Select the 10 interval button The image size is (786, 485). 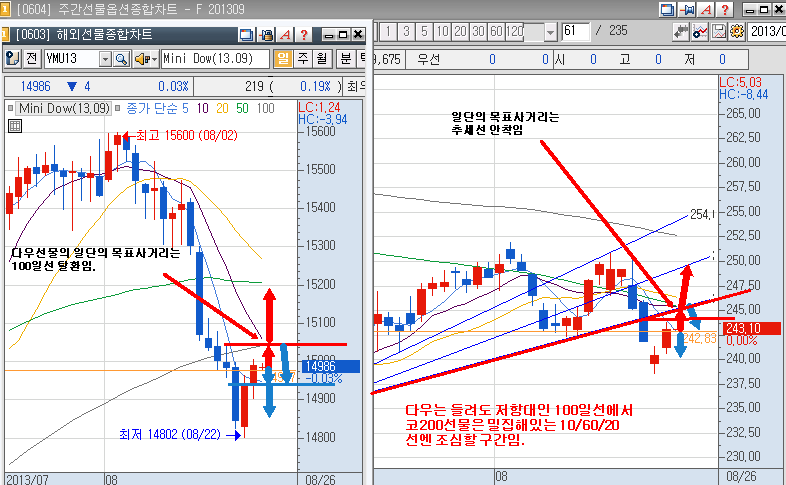click(443, 31)
